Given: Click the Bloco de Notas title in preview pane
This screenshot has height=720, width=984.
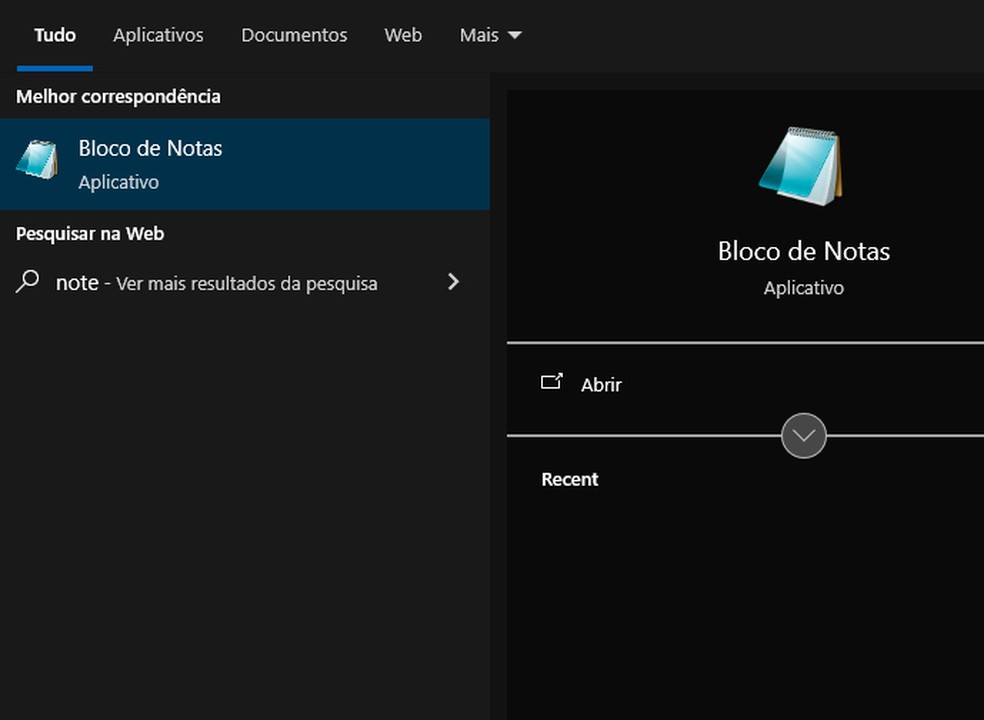Looking at the screenshot, I should [803, 251].
